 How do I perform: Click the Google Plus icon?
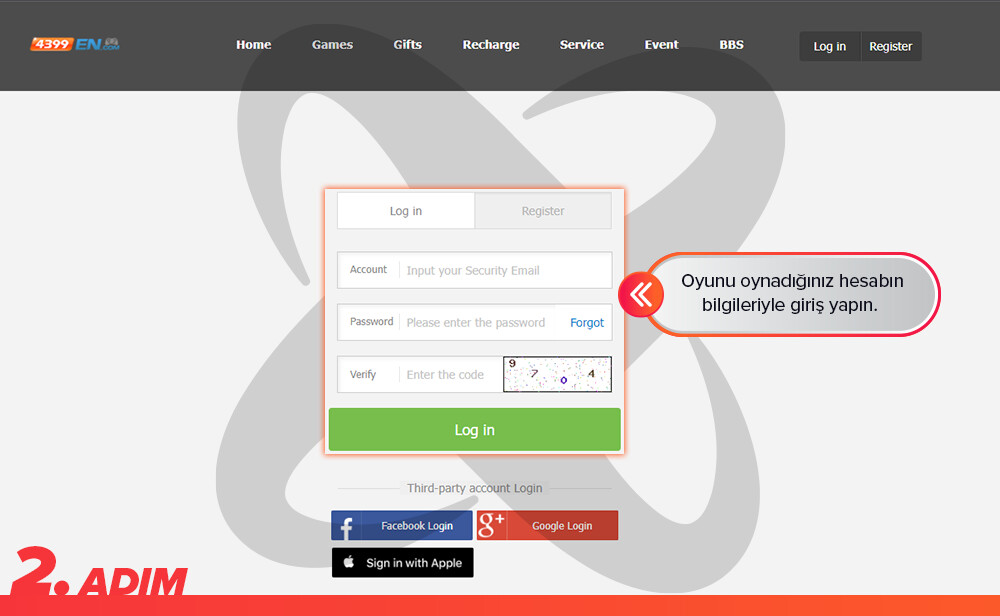(491, 526)
